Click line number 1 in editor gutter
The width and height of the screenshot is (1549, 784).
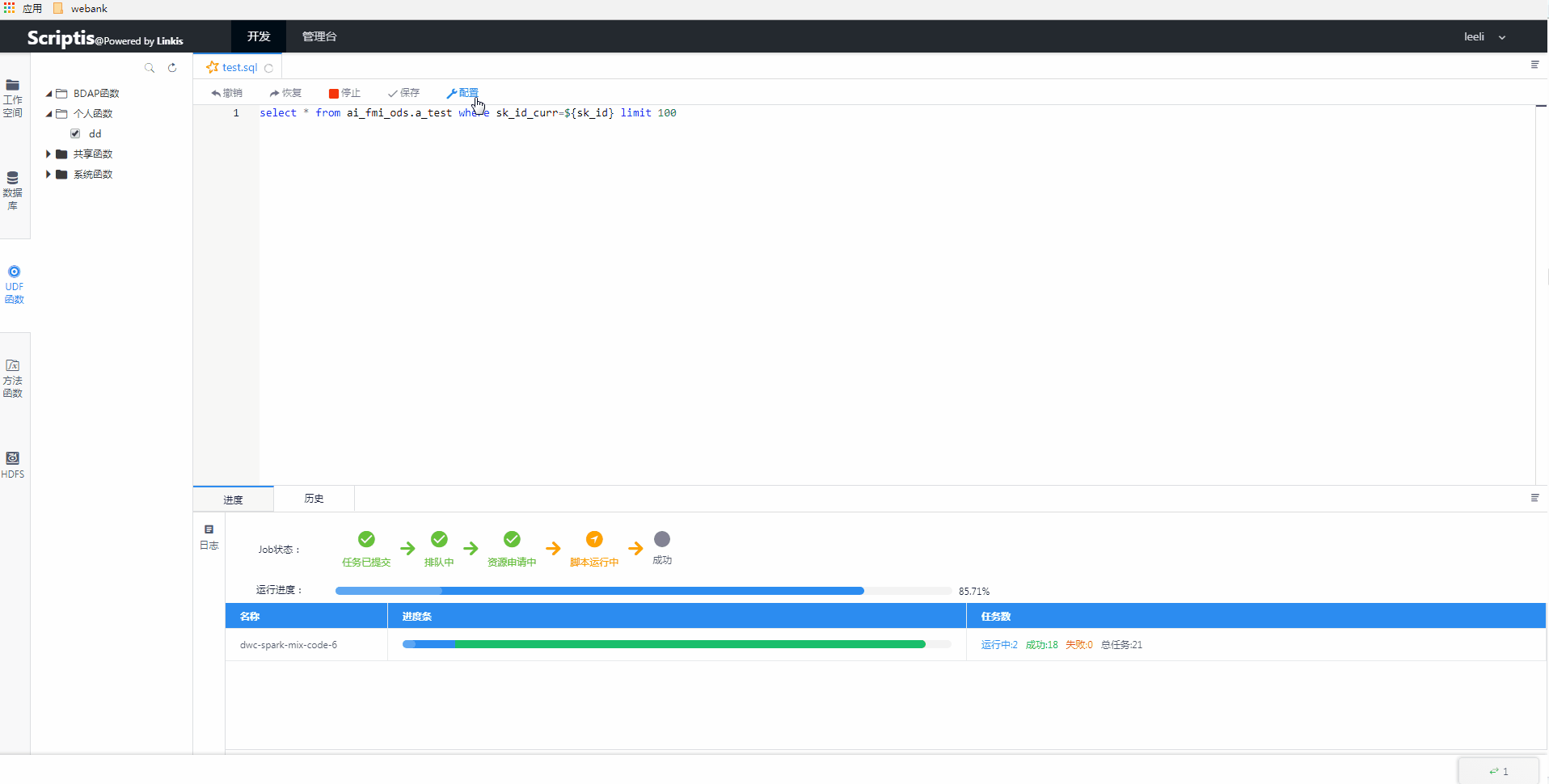click(236, 113)
